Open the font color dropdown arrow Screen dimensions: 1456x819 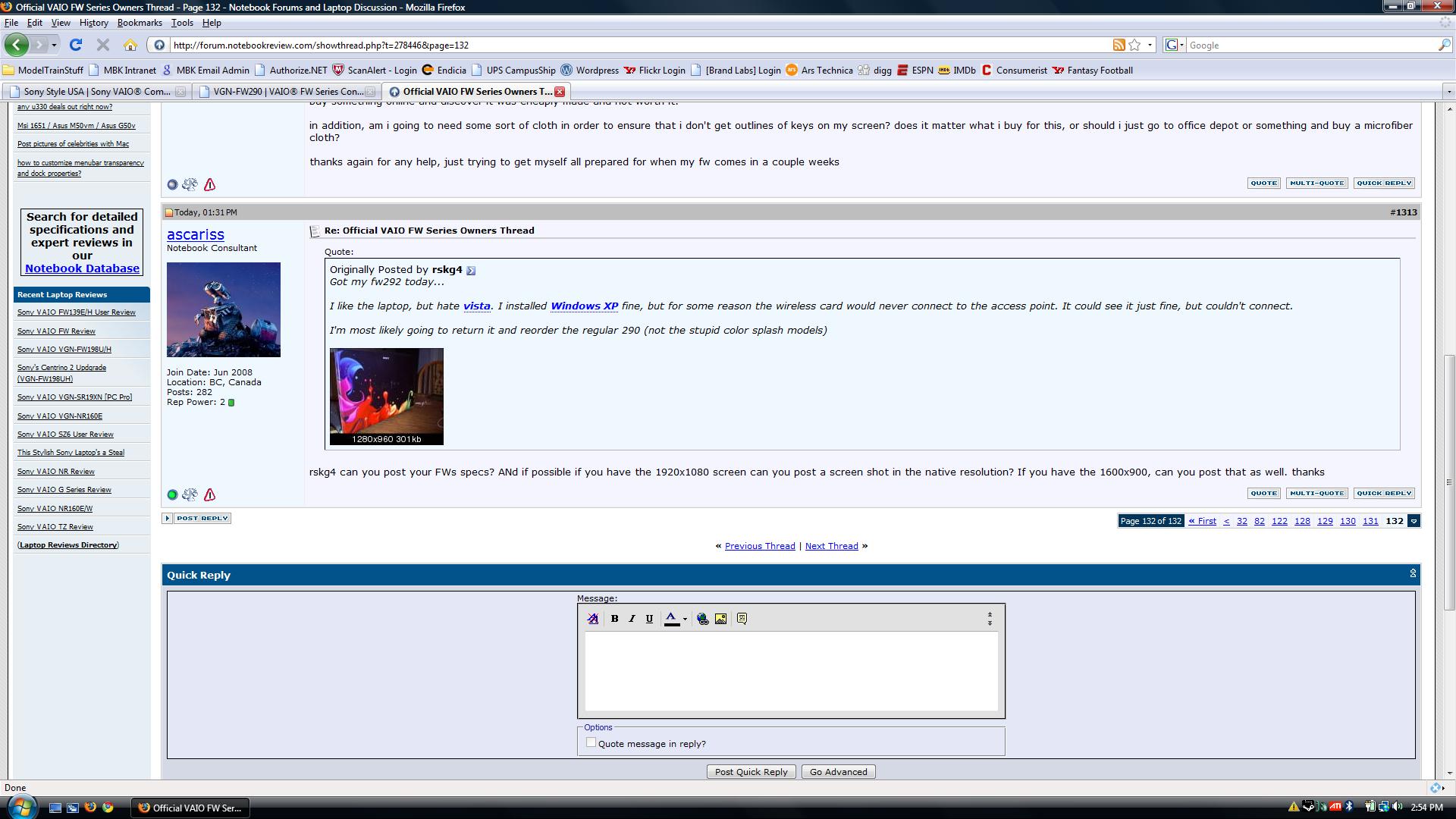pos(685,620)
